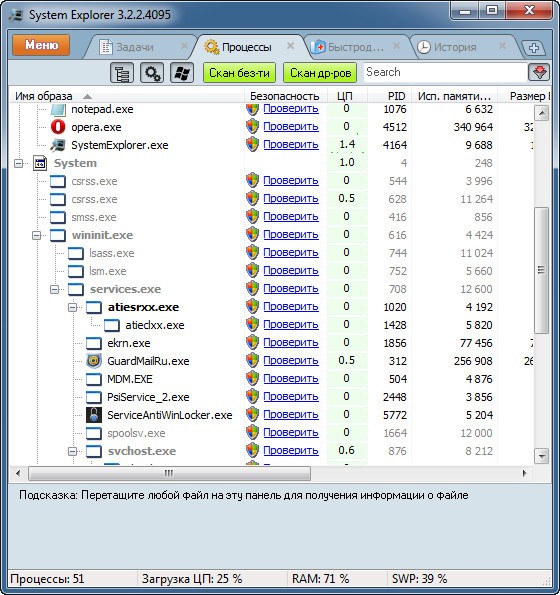Click the window icon of smss.exe
The height and width of the screenshot is (595, 560).
[58, 217]
